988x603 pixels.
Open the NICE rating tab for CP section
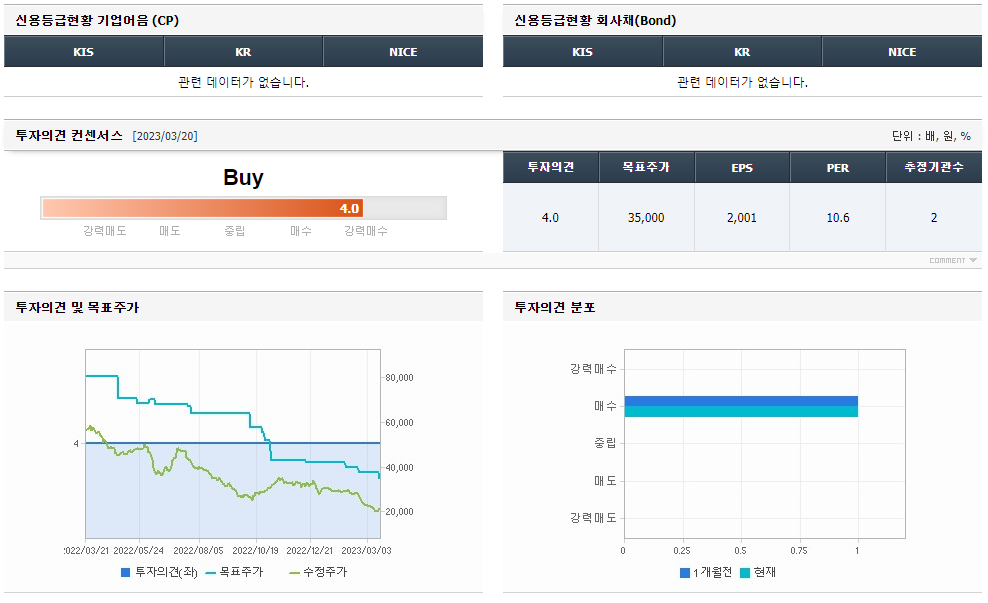(x=403, y=51)
